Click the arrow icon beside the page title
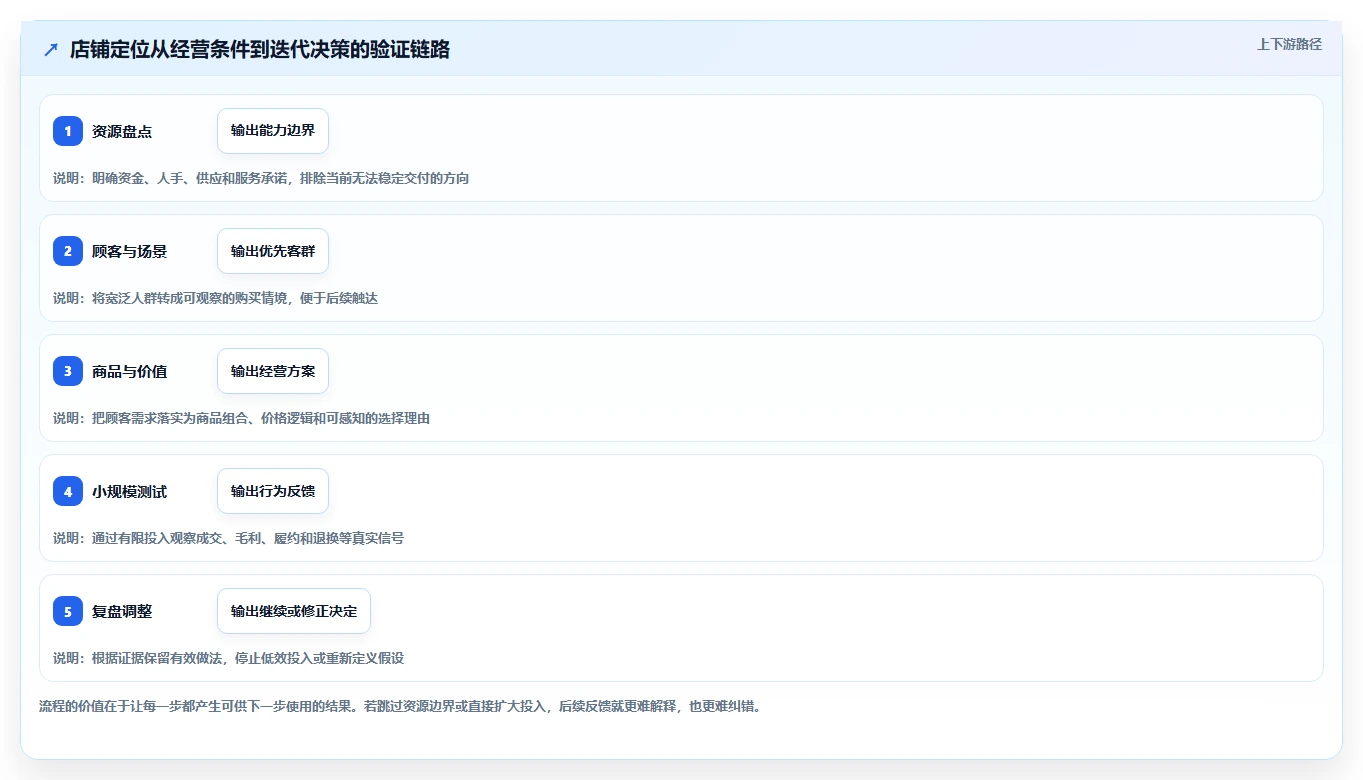Image resolution: width=1363 pixels, height=780 pixels. [51, 49]
